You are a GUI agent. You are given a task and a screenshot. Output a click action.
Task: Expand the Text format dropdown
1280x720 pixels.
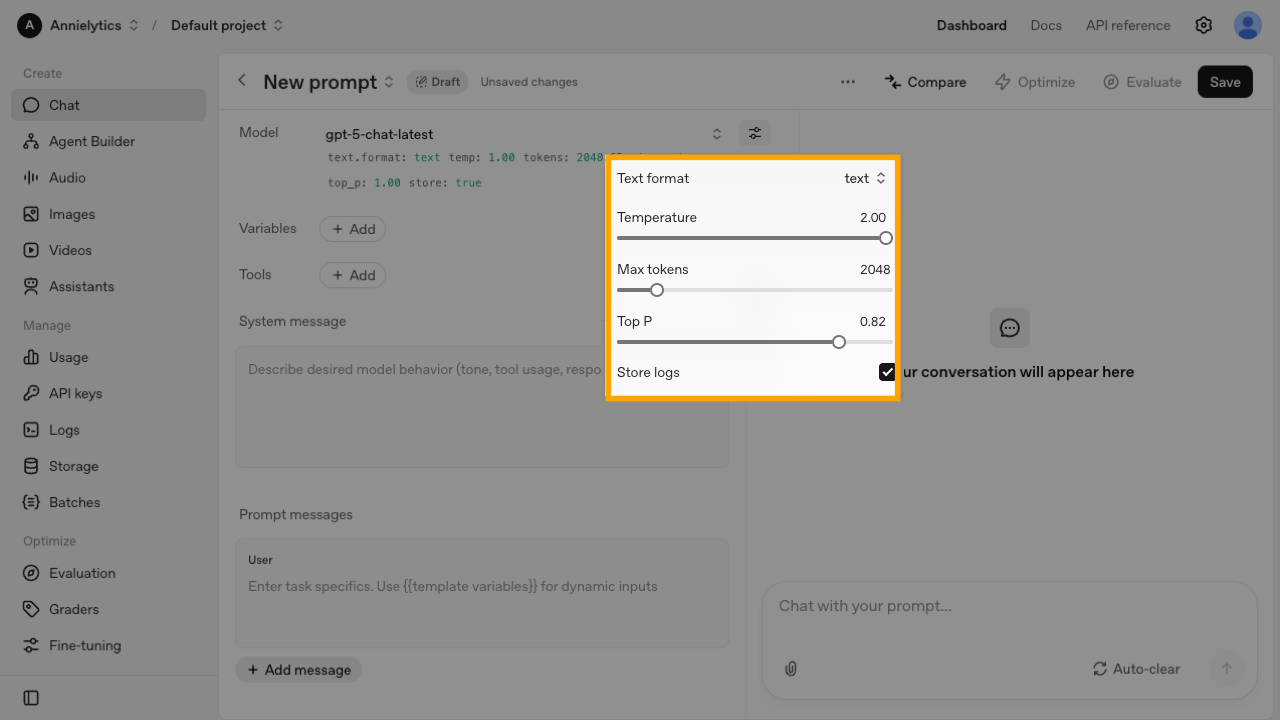point(865,178)
